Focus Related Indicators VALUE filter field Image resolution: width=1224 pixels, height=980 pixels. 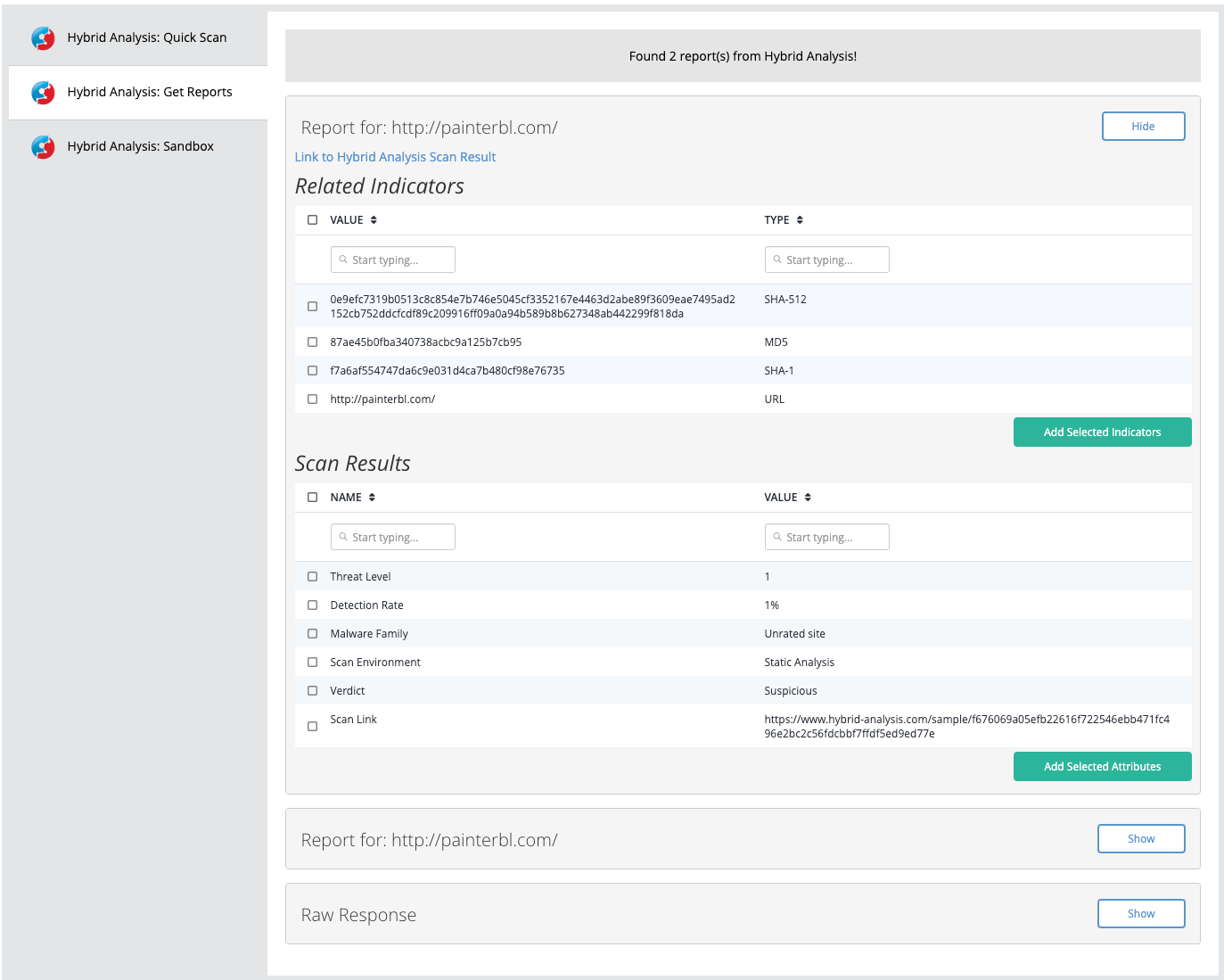point(393,259)
